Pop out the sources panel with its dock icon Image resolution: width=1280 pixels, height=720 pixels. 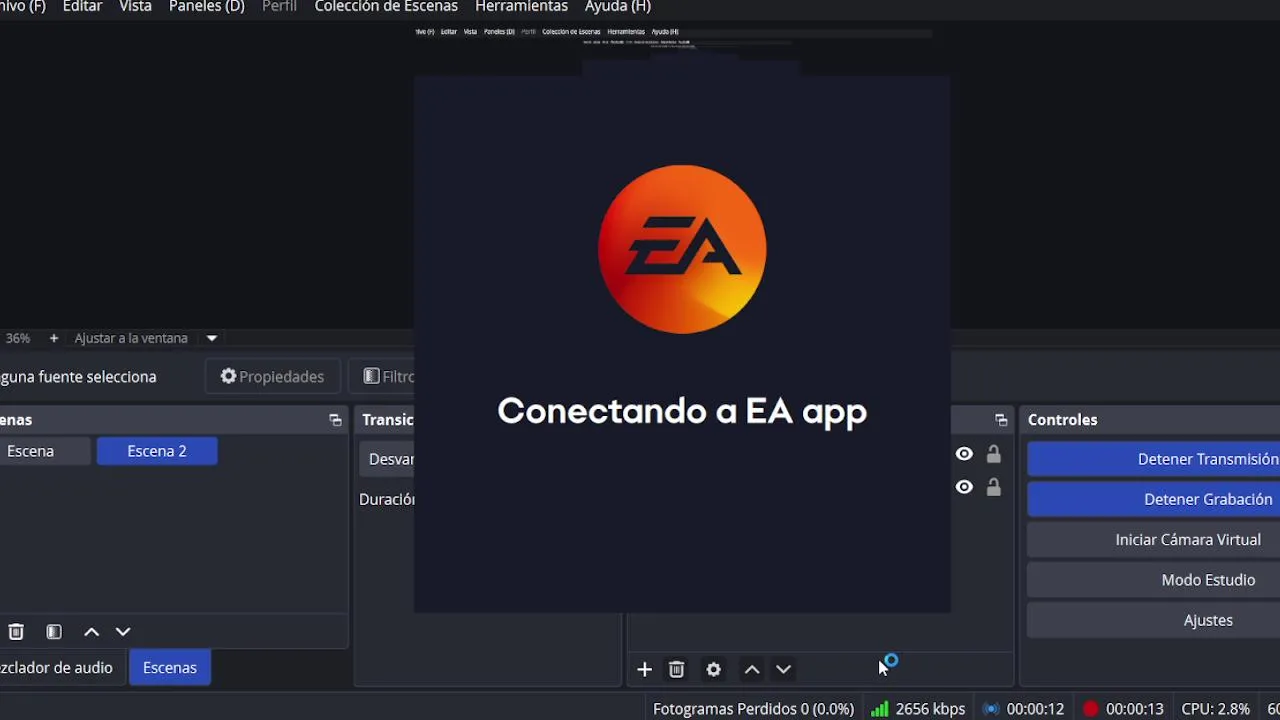coord(1001,420)
